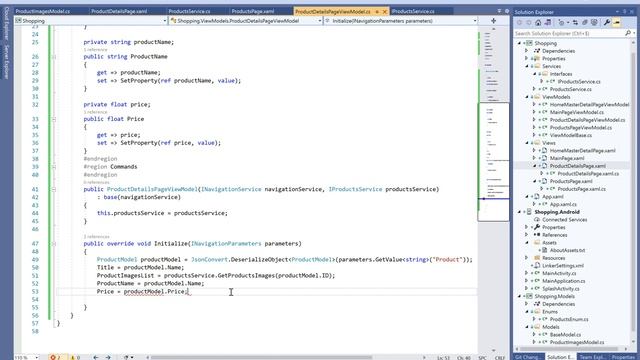
Task: Click the code minimap scrollbar viewport
Action: [x=493, y=162]
